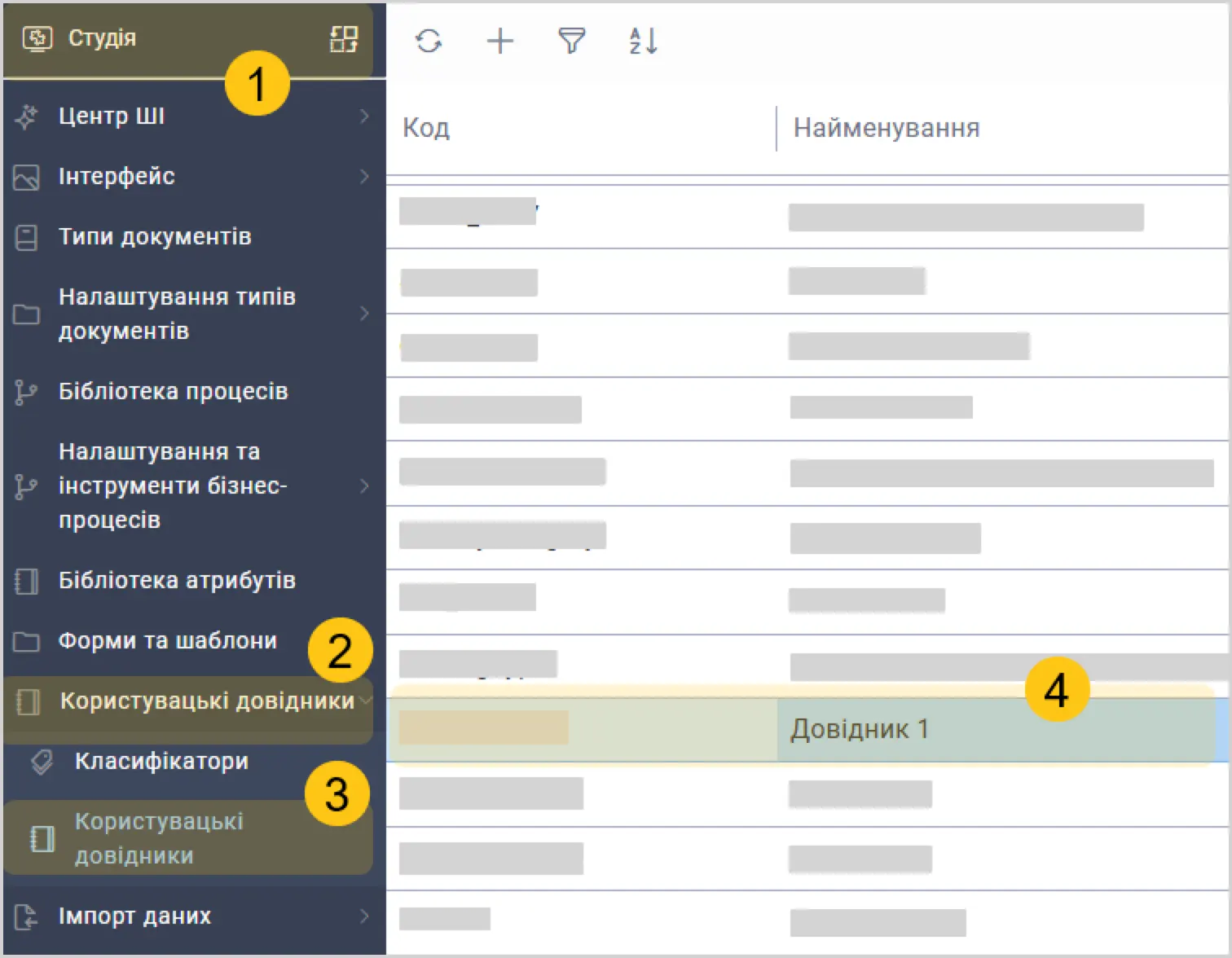Image resolution: width=1232 pixels, height=958 pixels.
Task: Click the Центр ШІ sparkle icon
Action: [26, 116]
